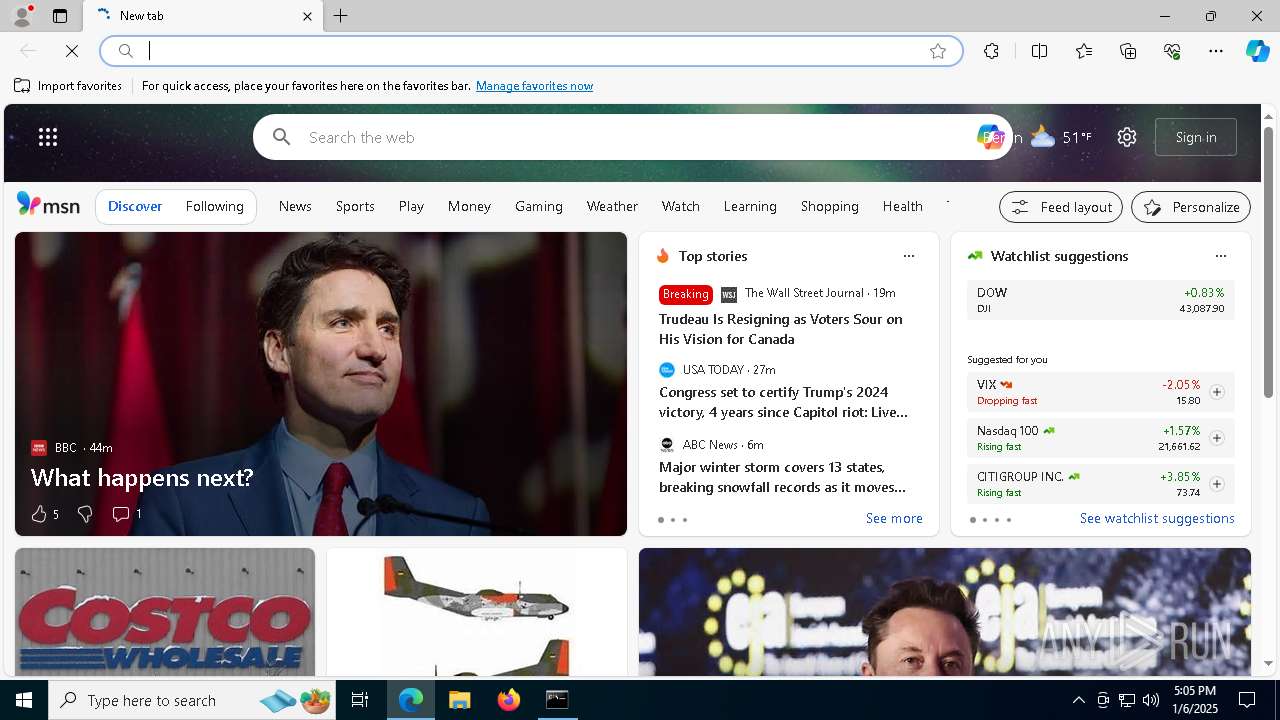Open the tab actions menu icon

(60, 16)
